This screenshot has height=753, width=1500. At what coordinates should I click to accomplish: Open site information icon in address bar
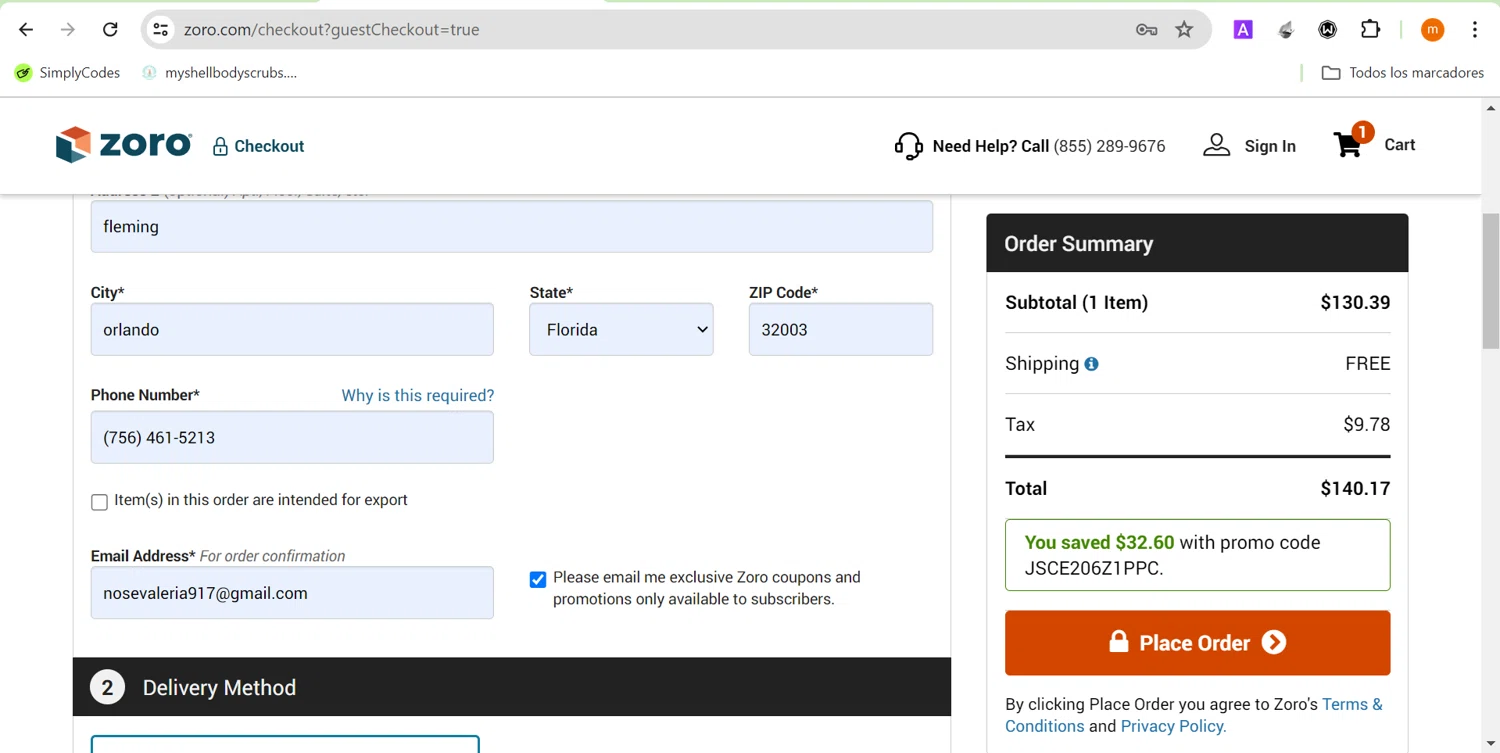point(160,30)
